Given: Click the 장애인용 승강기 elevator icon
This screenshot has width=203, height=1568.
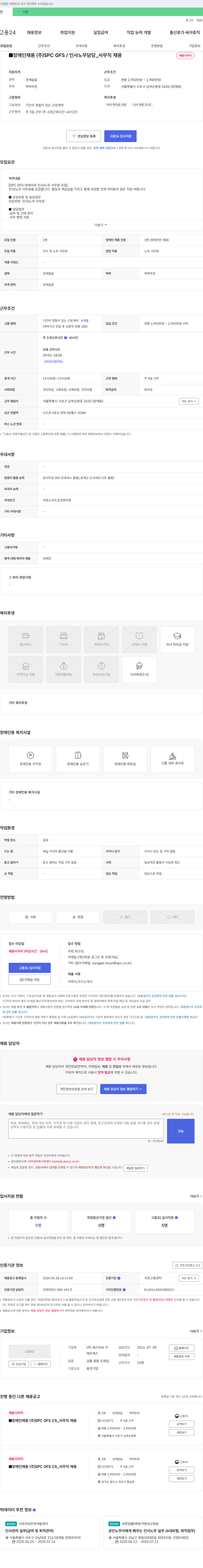Looking at the screenshot, I should point(77,759).
